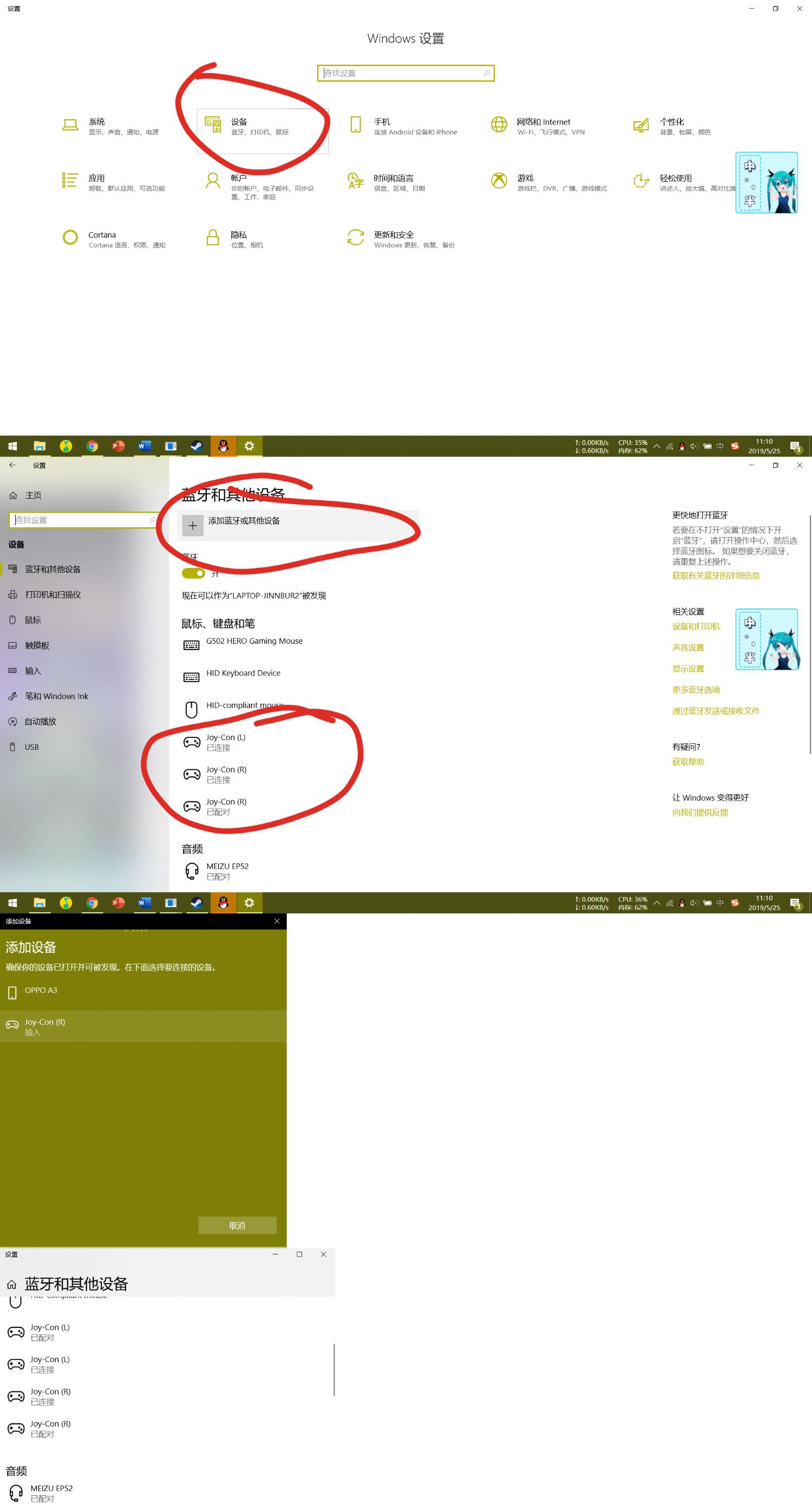Open the 获取有关蓝牙的详细信息 link
This screenshot has height=1511, width=812.
click(716, 575)
